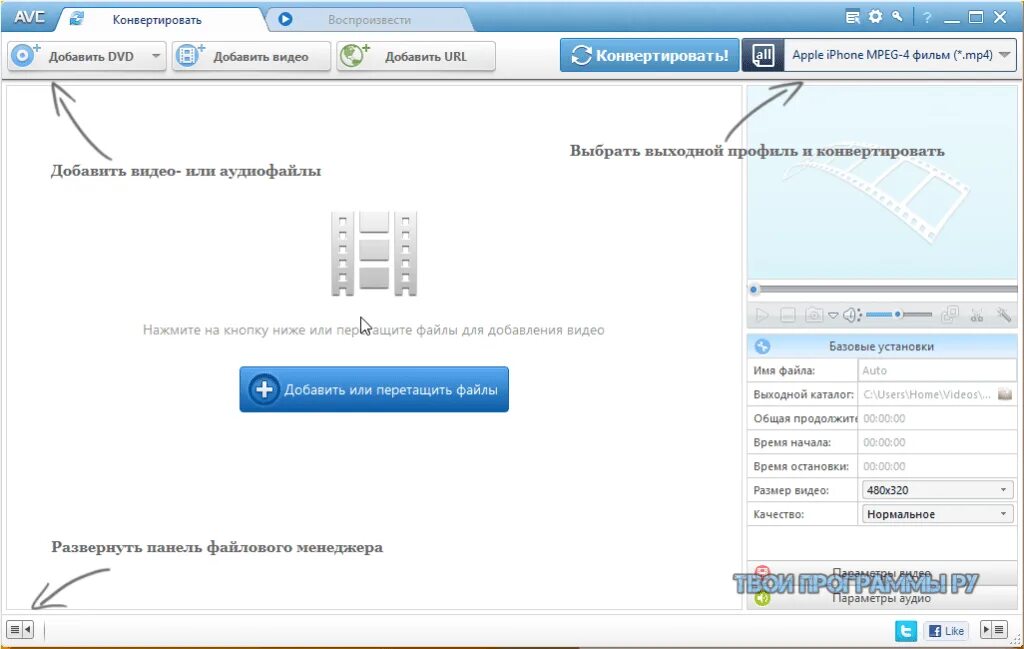
Task: Expand the Параметры видео section
Action: [x=882, y=573]
